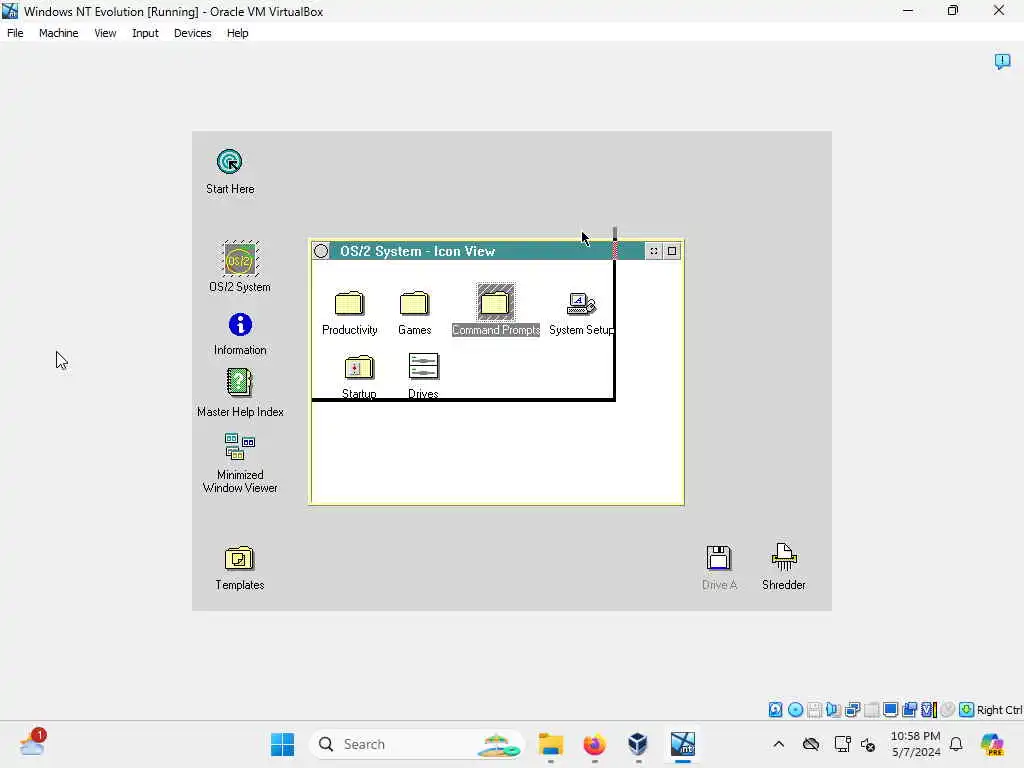Show hidden system tray icons
Viewport: 1024px width, 768px height.
click(x=778, y=744)
